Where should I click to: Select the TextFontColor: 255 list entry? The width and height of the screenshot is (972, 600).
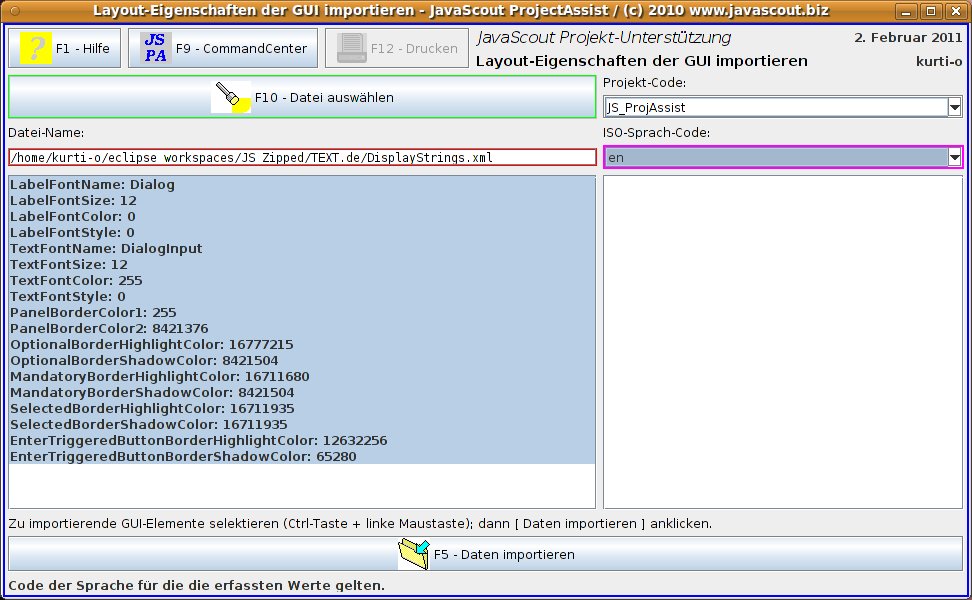coord(76,281)
